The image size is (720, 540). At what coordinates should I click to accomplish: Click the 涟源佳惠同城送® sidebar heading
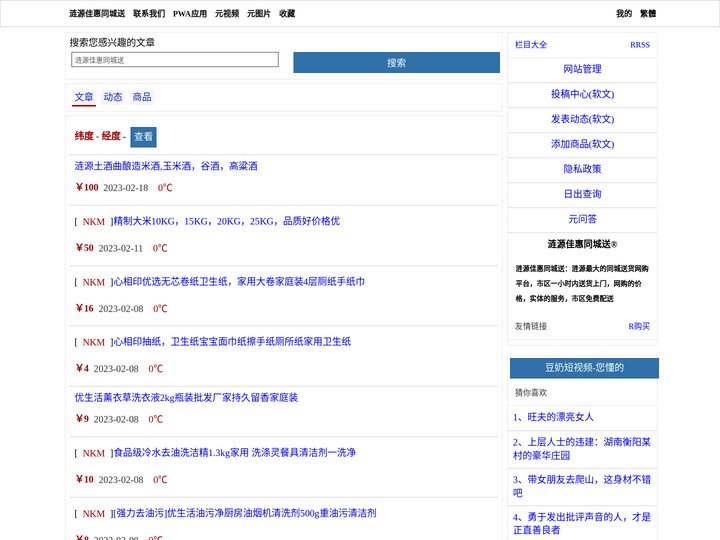point(582,244)
